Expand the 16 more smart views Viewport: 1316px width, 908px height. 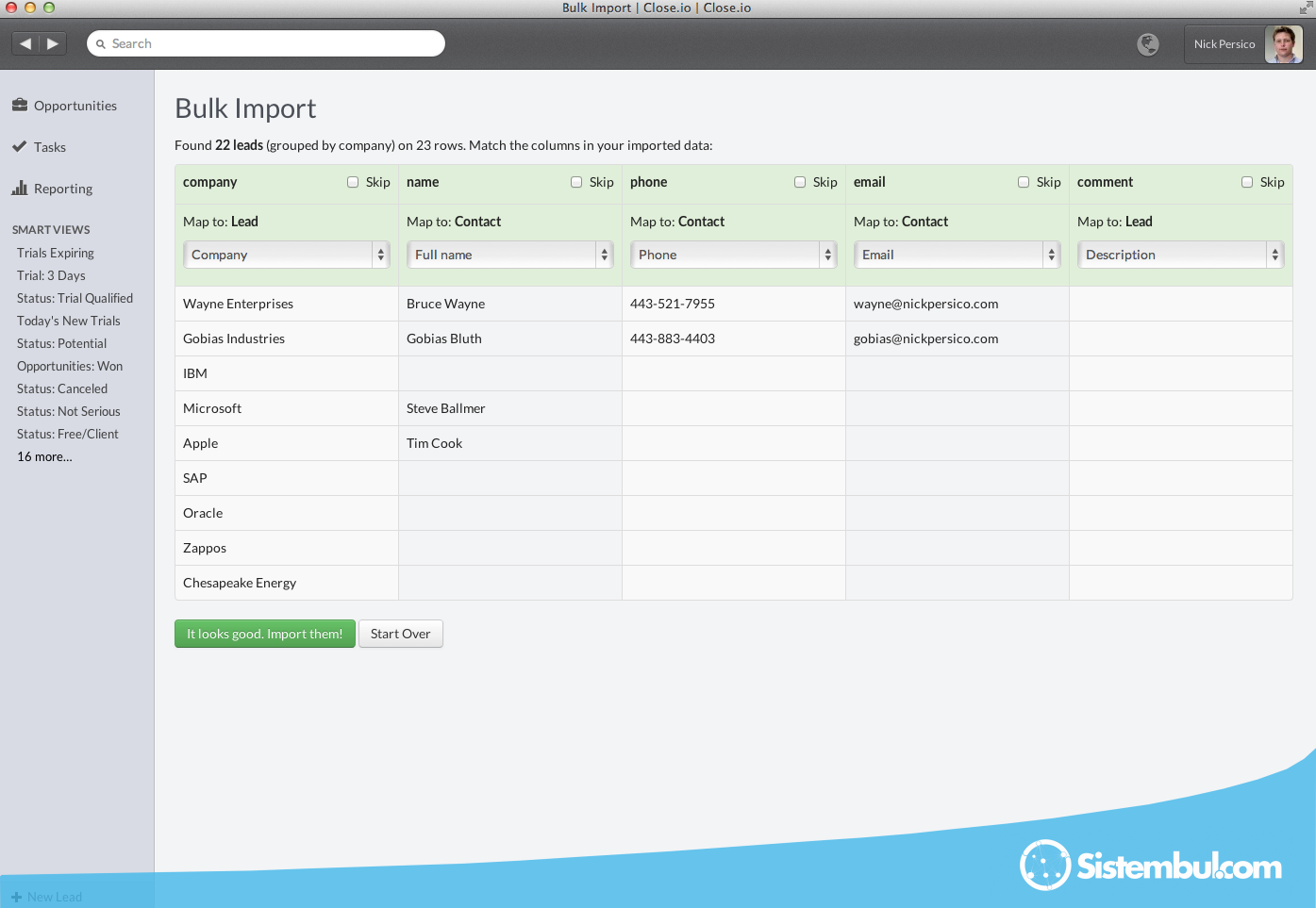pos(44,456)
